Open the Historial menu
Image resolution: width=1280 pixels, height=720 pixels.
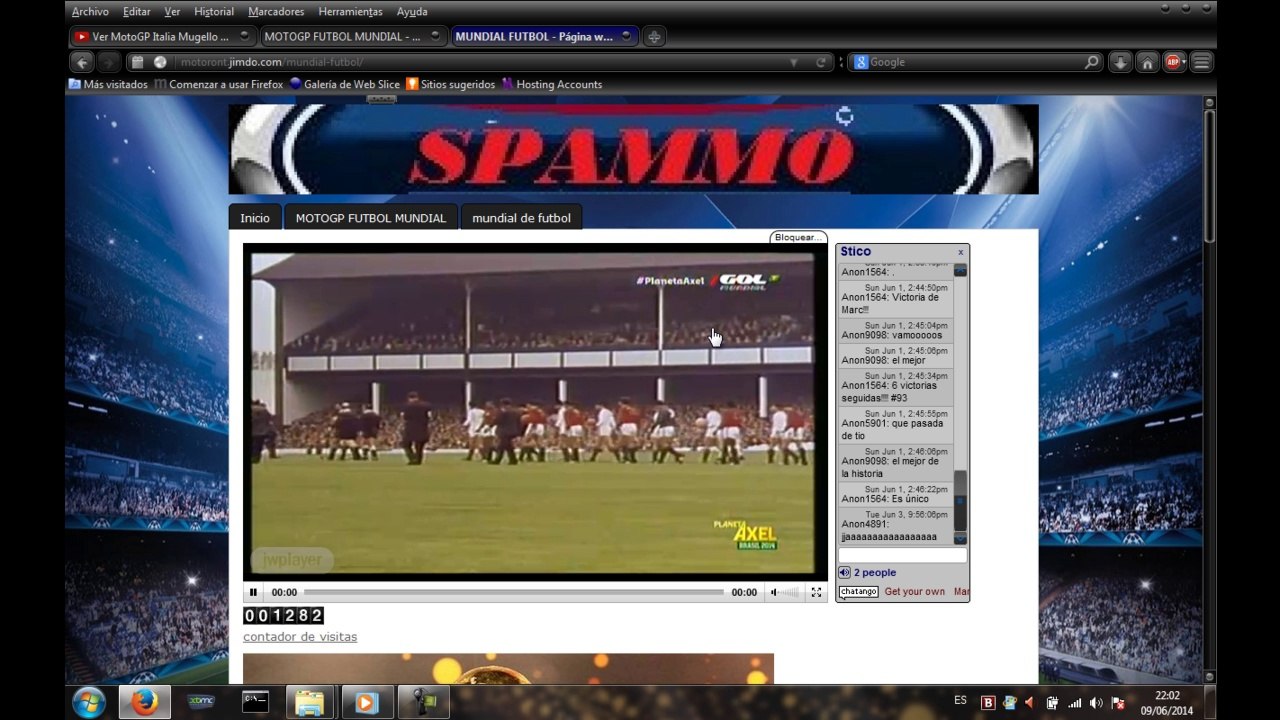coord(214,12)
